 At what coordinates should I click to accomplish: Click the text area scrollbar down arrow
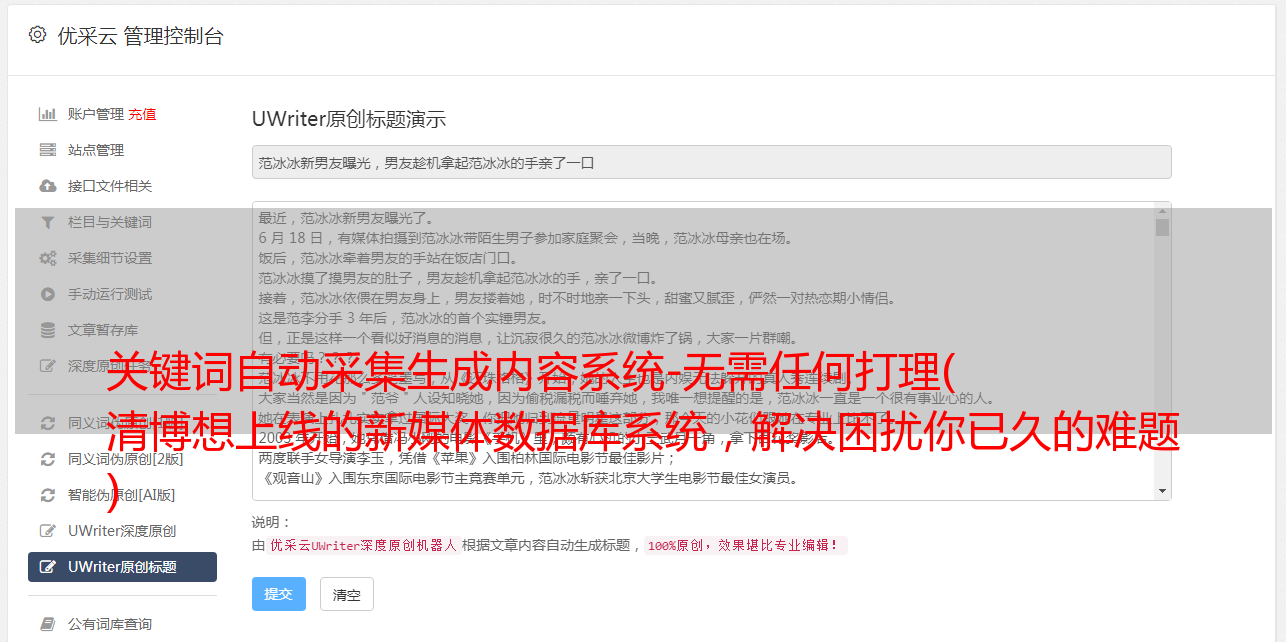[x=1162, y=491]
